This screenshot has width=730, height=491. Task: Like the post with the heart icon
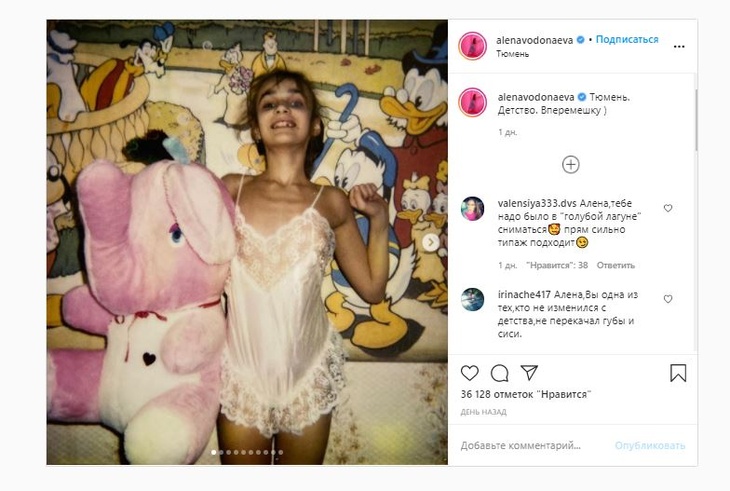[x=471, y=373]
